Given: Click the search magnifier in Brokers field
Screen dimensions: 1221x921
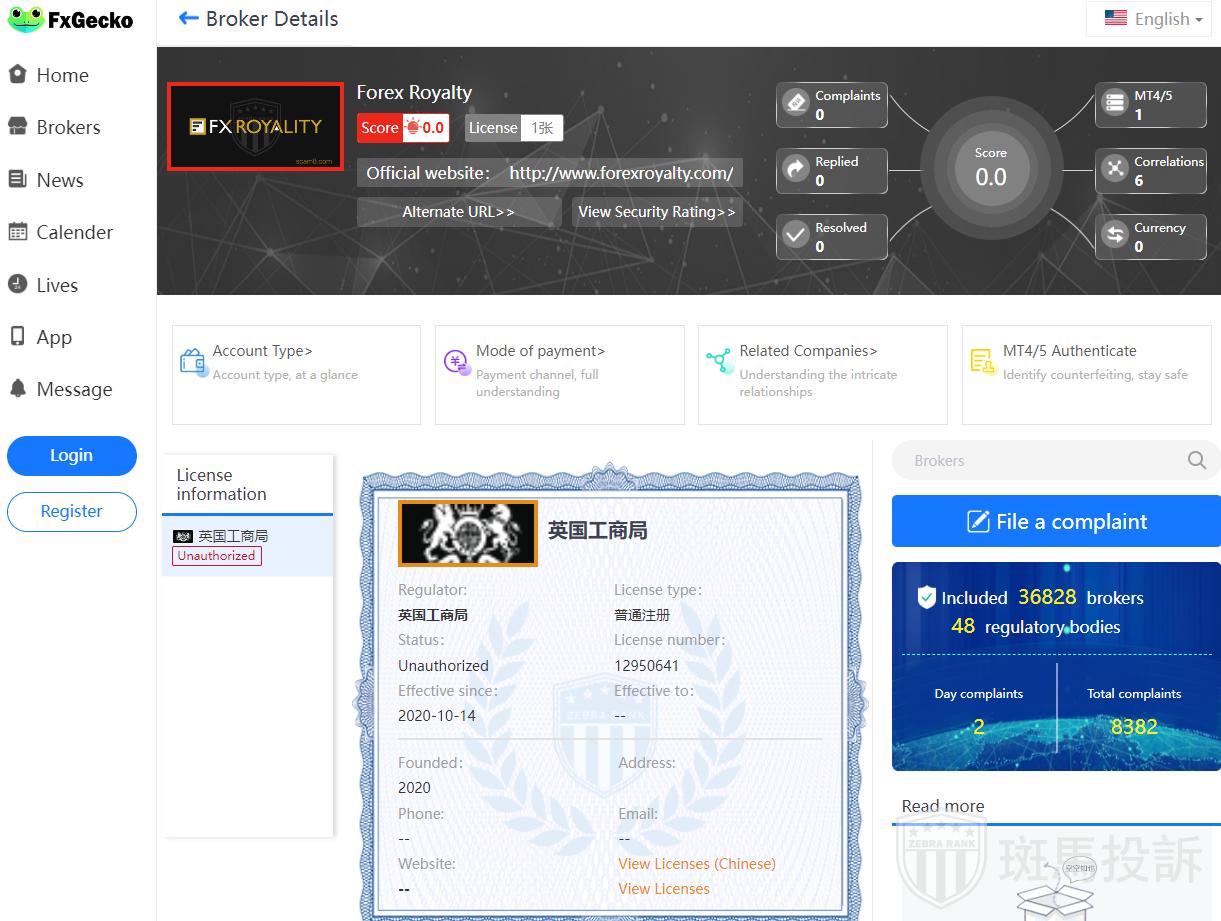Looking at the screenshot, I should pos(1196,461).
